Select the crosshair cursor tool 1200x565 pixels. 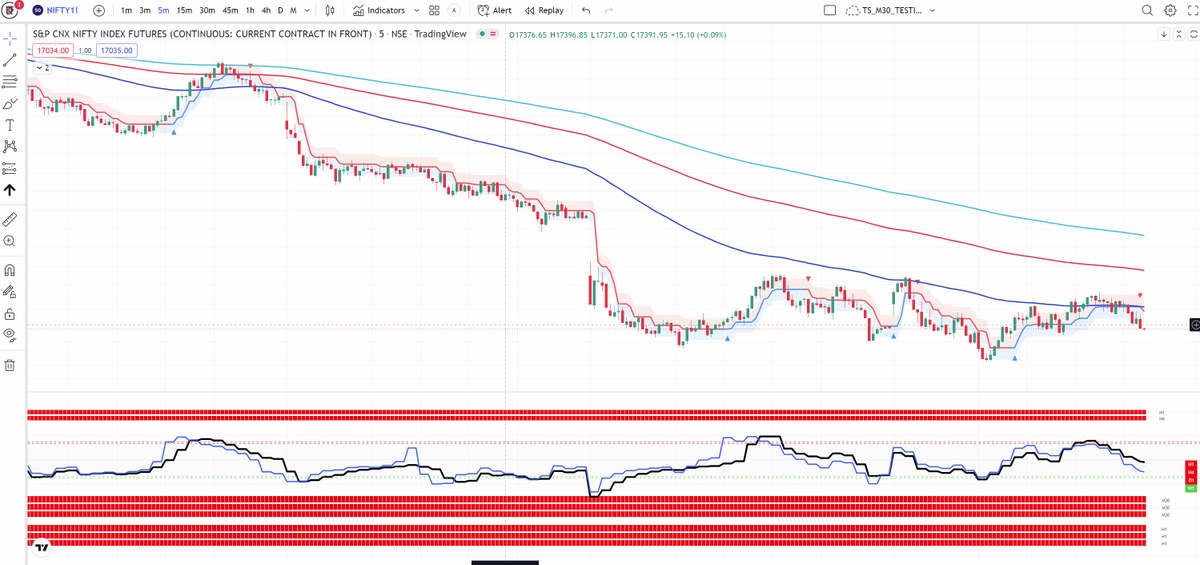[x=10, y=39]
